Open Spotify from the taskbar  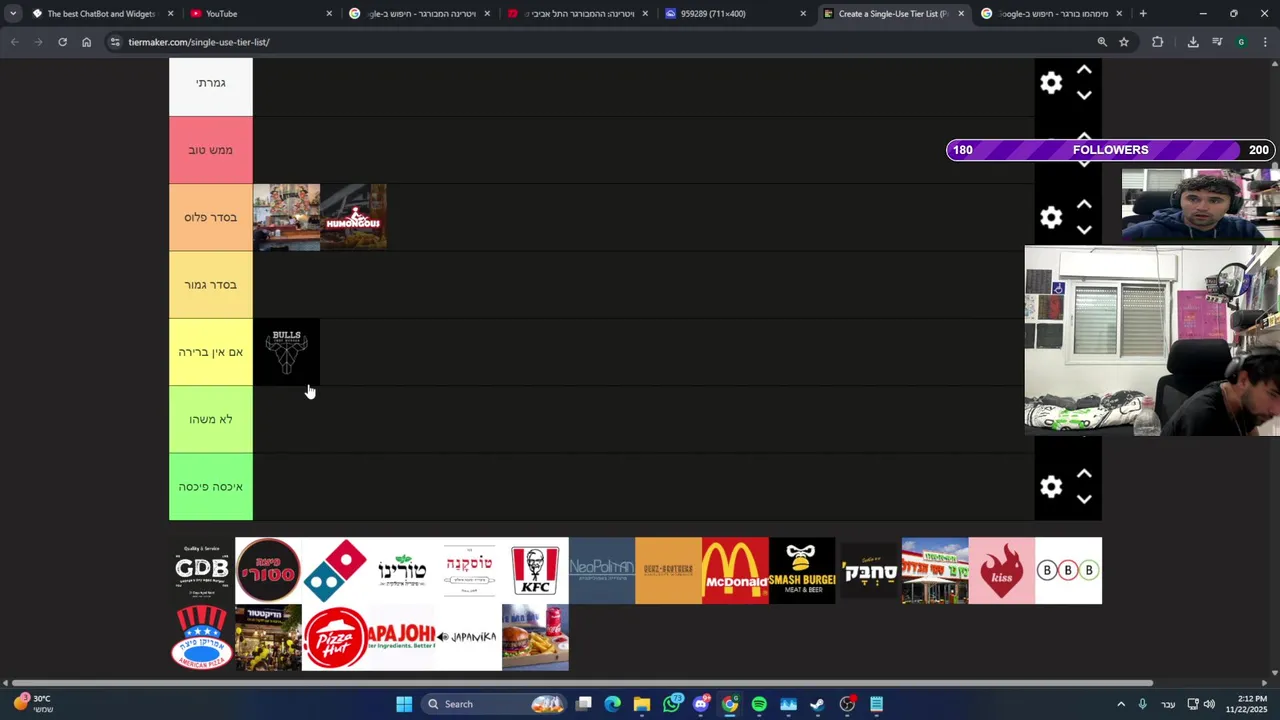coord(759,704)
